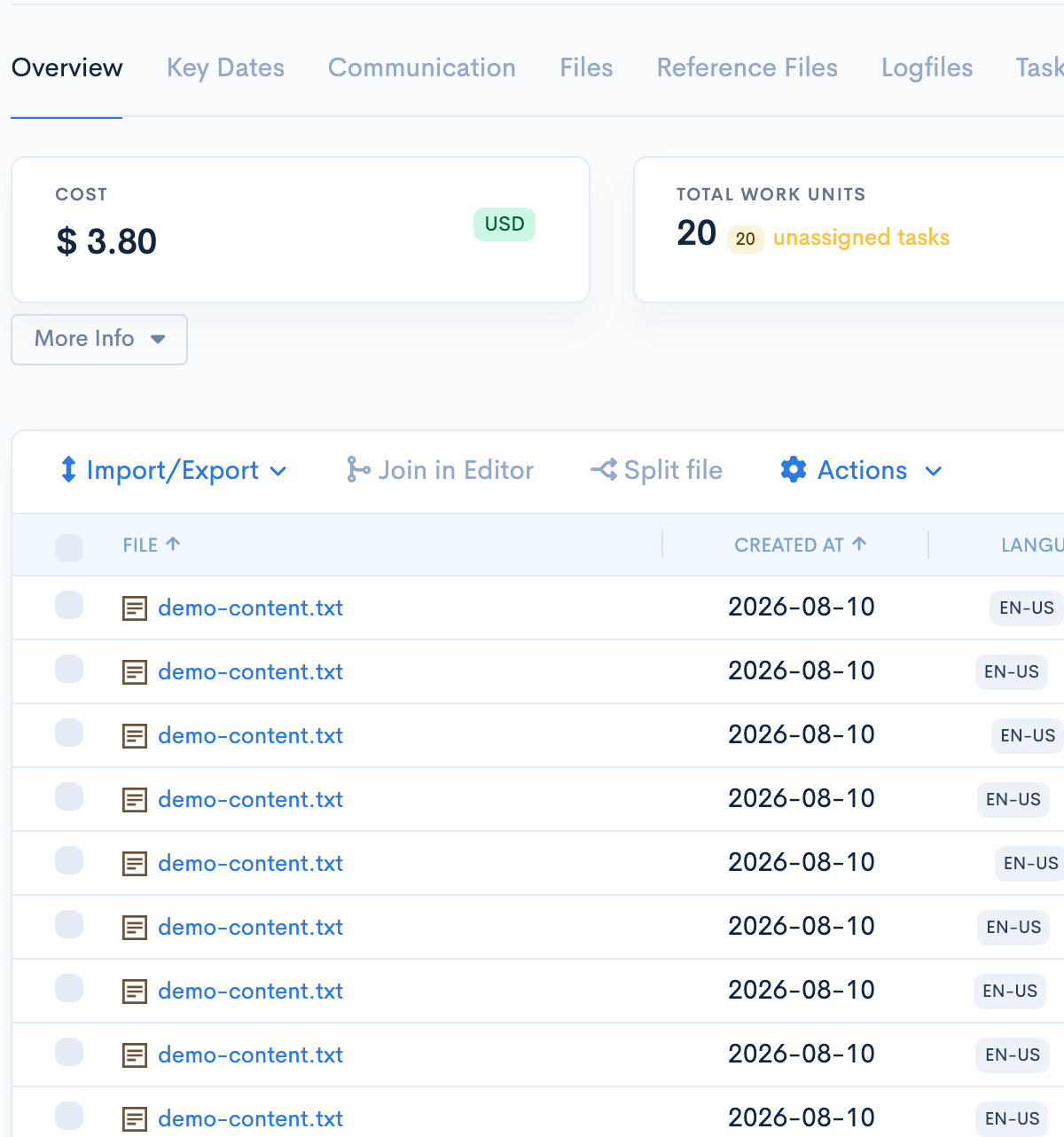Click the 2026-08-10 date in the seventh row
1064x1137 pixels.
802,990
